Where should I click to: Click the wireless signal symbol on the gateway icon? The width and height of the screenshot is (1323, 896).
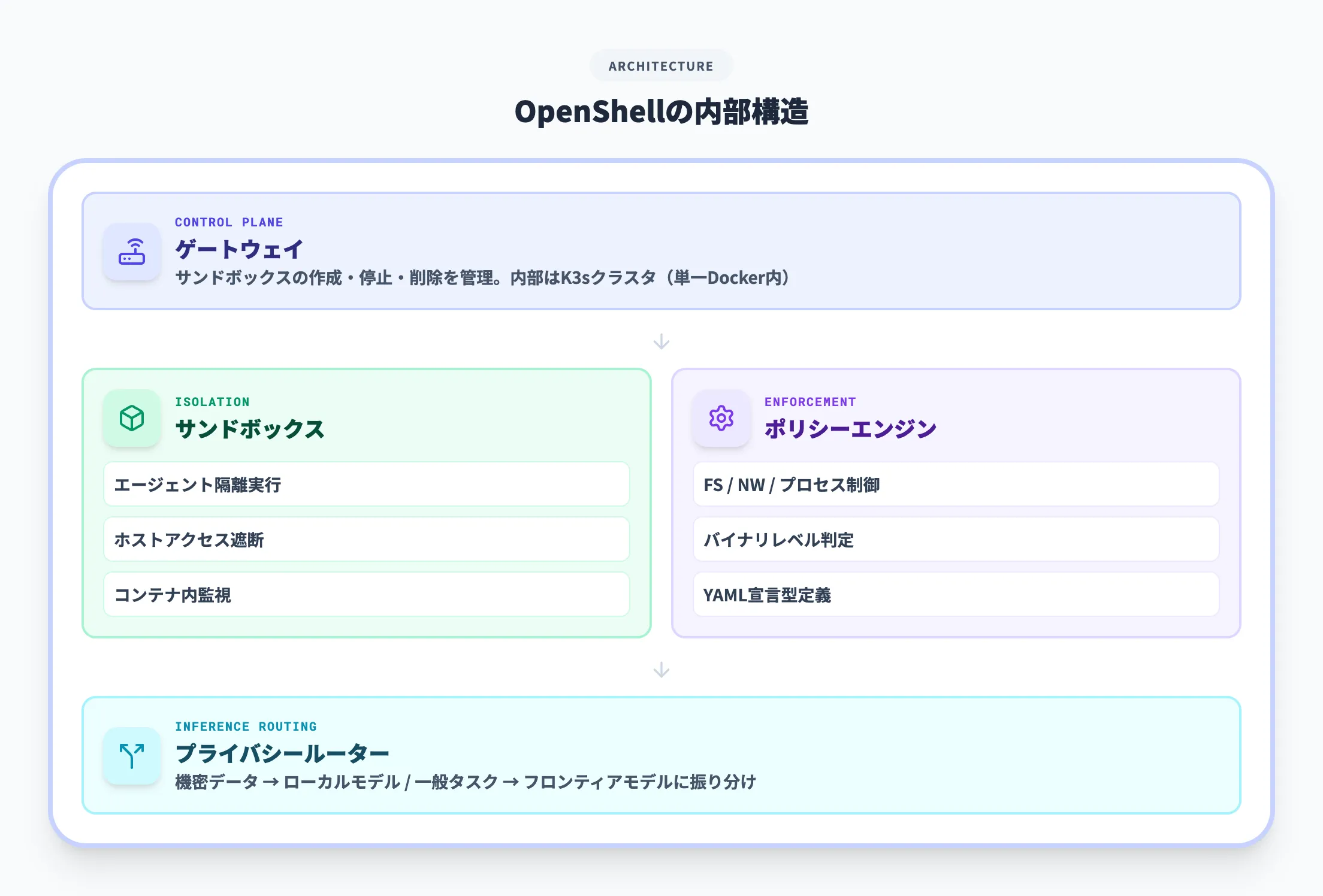137,243
